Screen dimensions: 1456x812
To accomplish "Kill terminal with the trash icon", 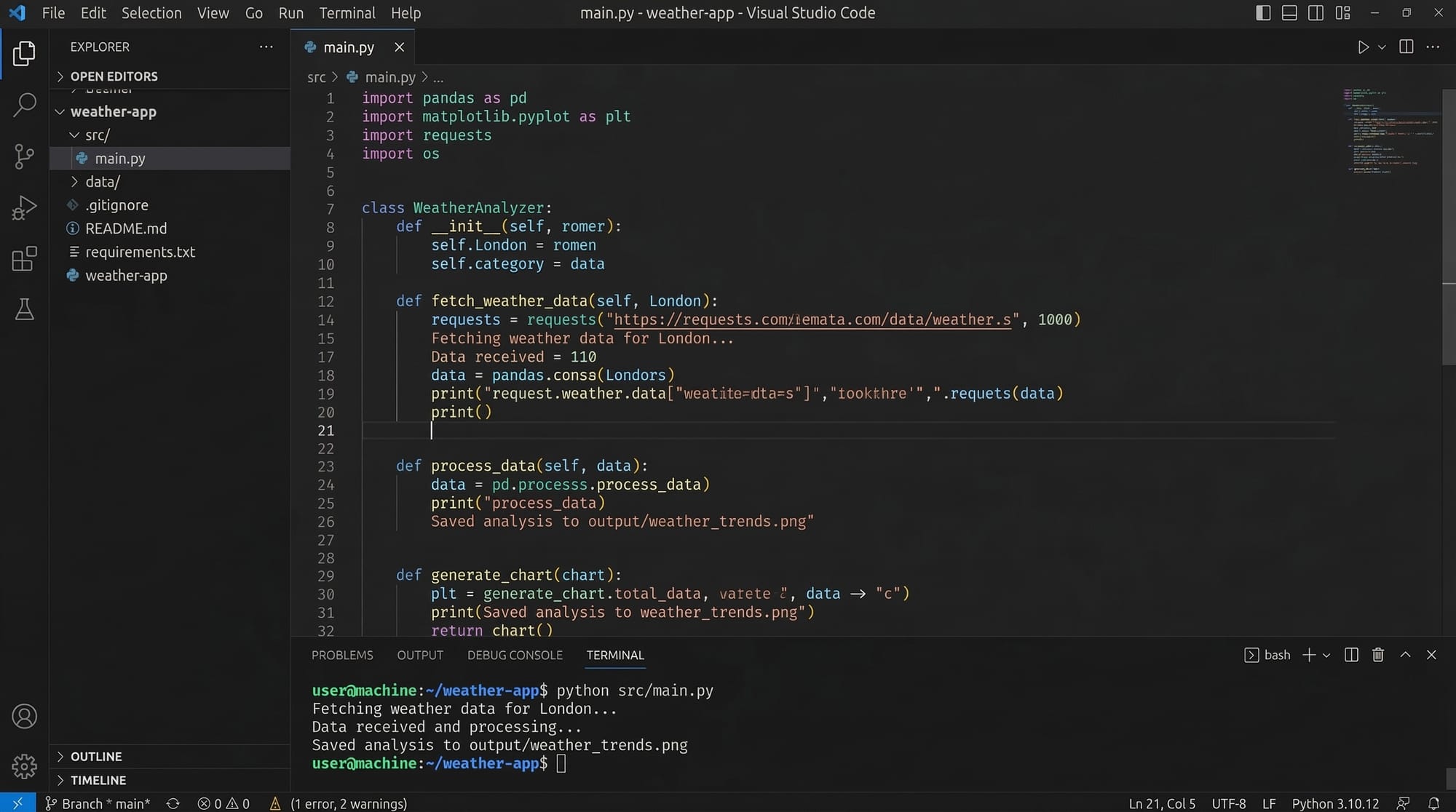I will (1377, 655).
